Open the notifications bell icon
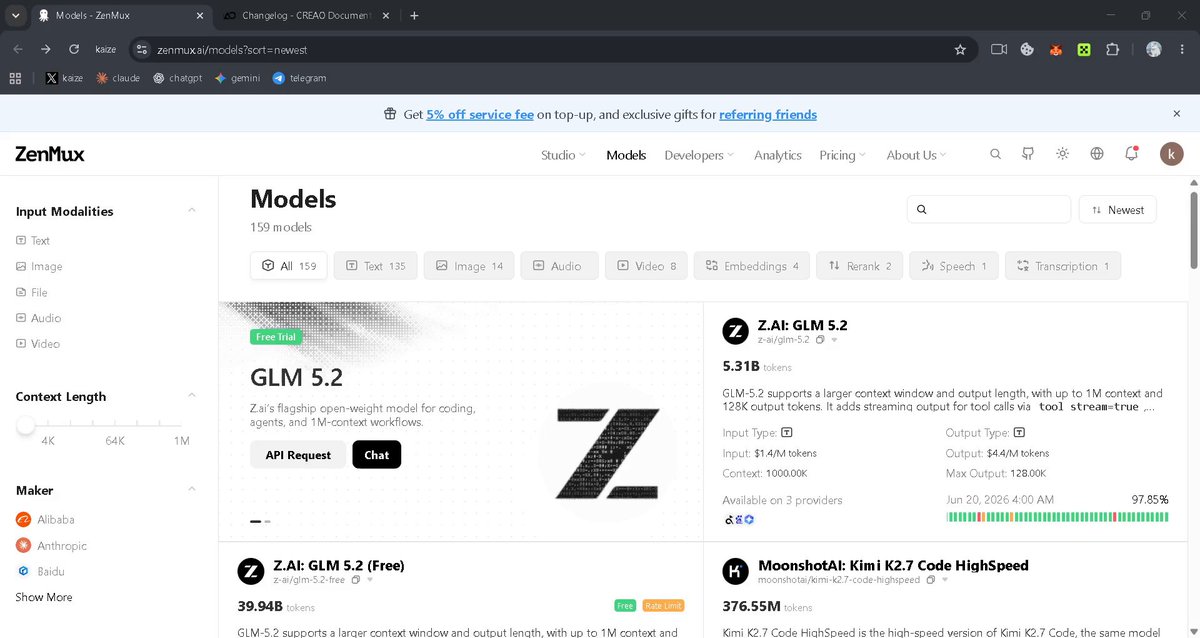The image size is (1200, 638). tap(1132, 154)
